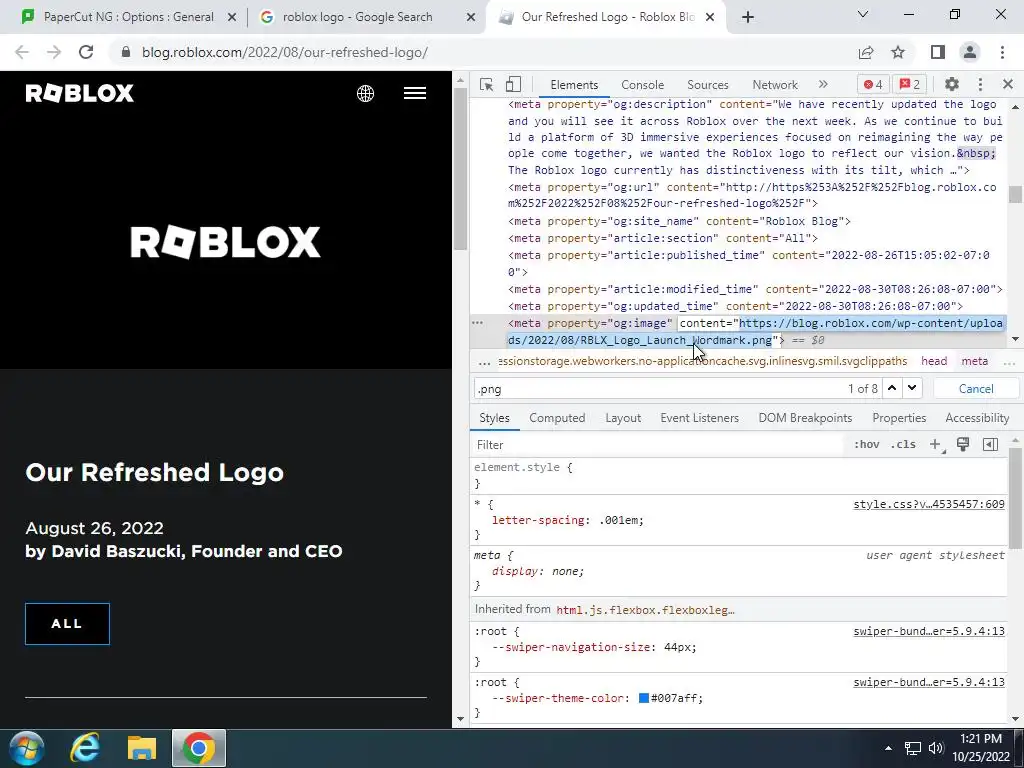Switch to the Styles pane tab
The image size is (1024, 768).
[494, 418]
